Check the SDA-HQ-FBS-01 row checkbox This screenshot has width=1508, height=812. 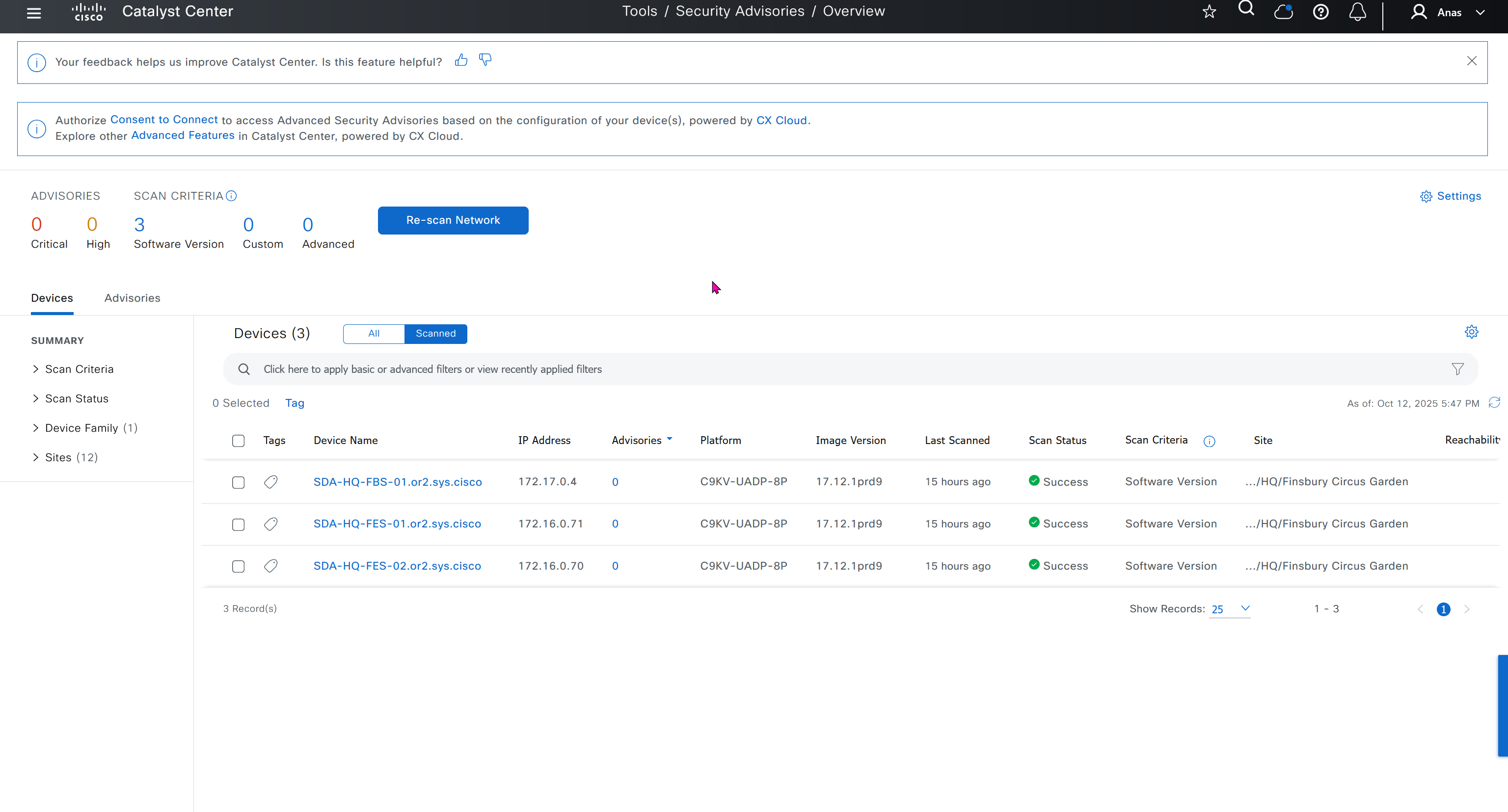coord(238,483)
